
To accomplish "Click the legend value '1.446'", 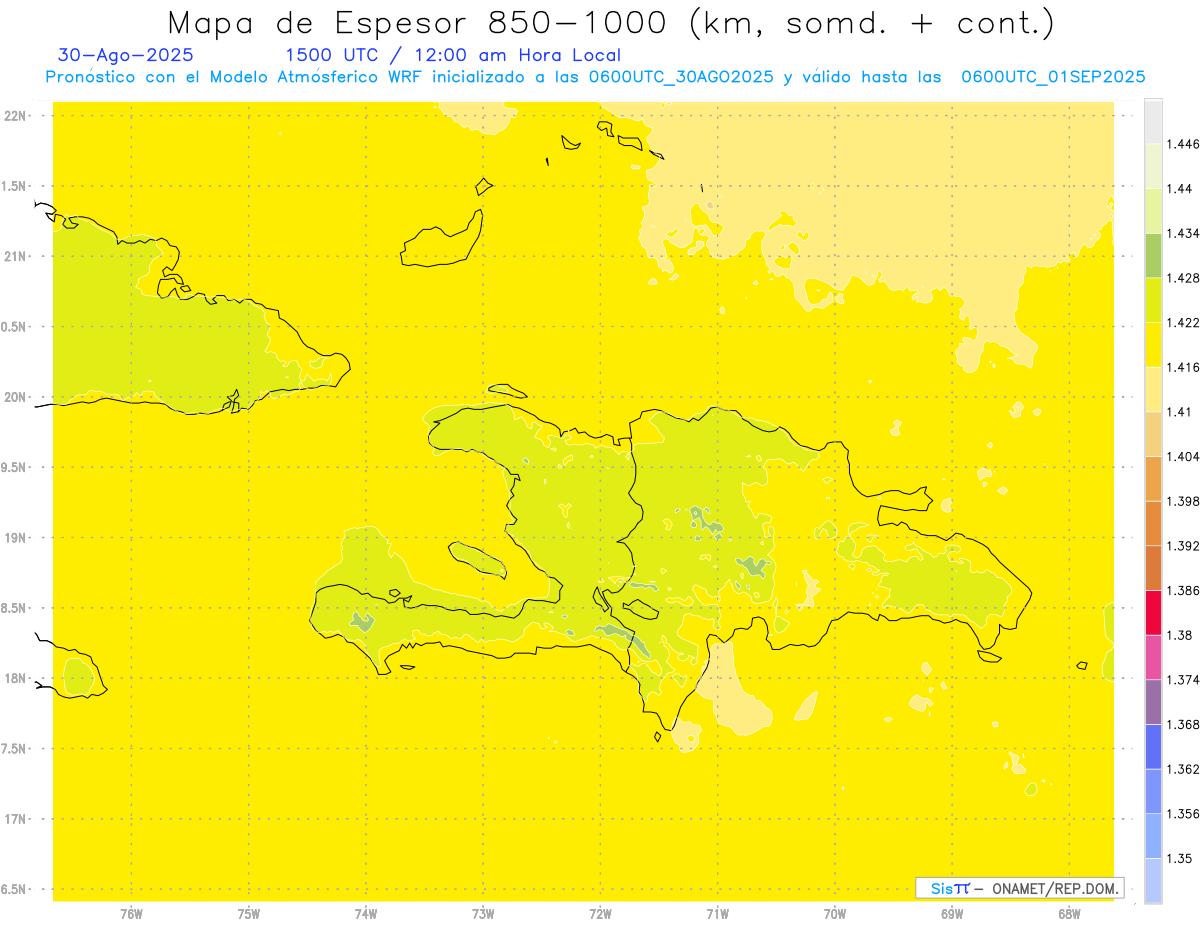I will (1183, 144).
